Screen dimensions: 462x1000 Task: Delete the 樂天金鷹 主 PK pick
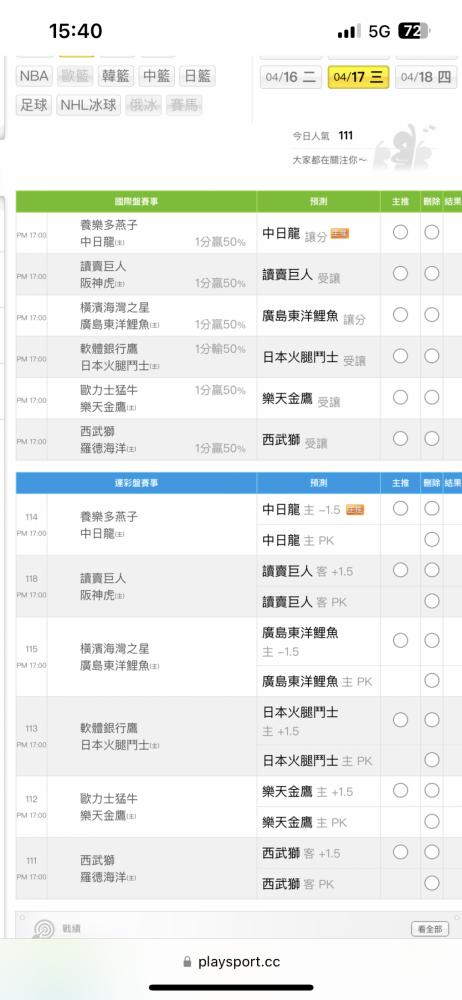(x=432, y=822)
